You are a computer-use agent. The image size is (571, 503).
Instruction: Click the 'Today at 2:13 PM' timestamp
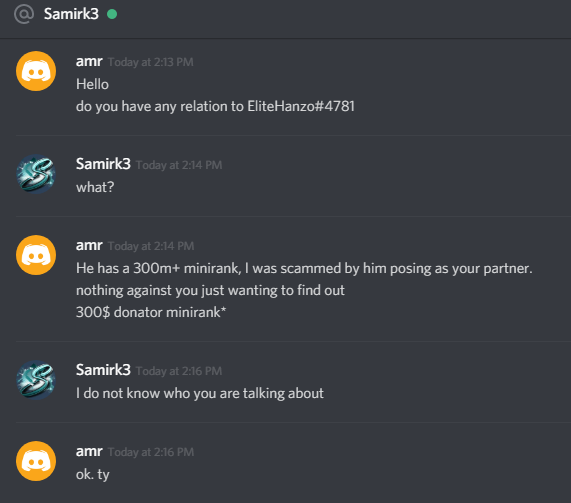tap(150, 62)
